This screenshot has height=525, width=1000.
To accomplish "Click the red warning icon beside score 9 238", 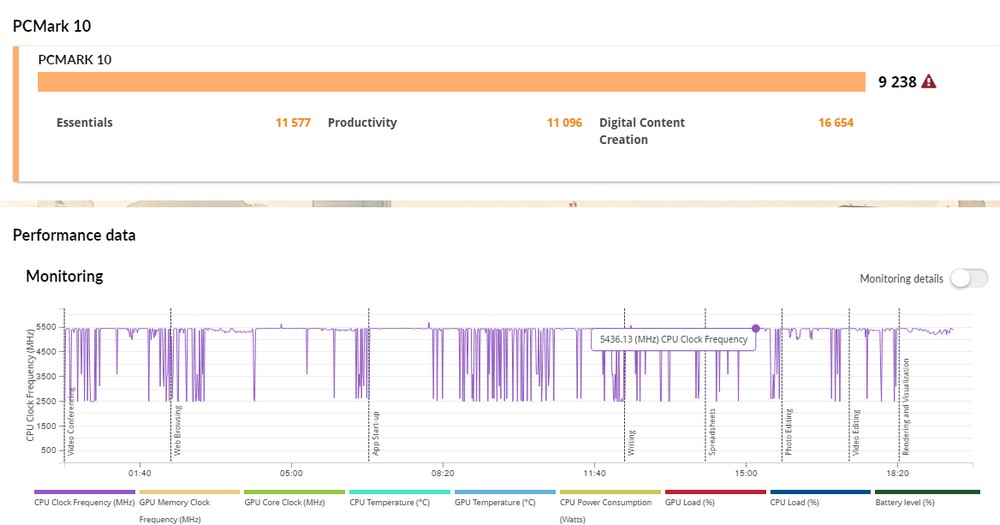I will pyautogui.click(x=929, y=82).
